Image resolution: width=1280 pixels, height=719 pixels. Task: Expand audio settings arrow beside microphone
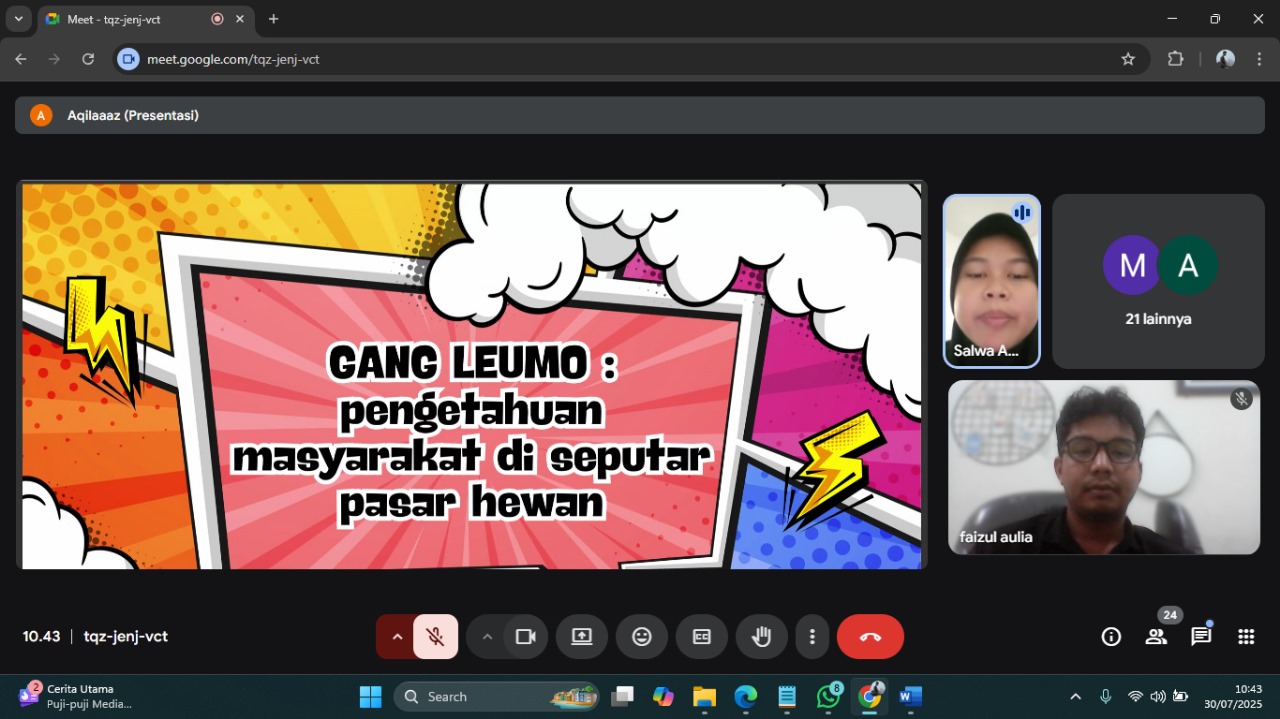point(397,637)
